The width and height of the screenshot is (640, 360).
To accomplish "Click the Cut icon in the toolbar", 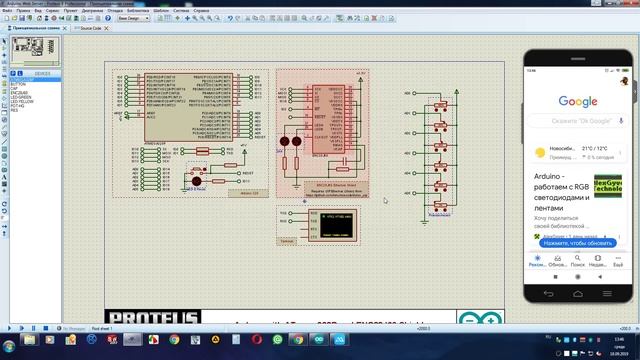I will click(x=247, y=18).
